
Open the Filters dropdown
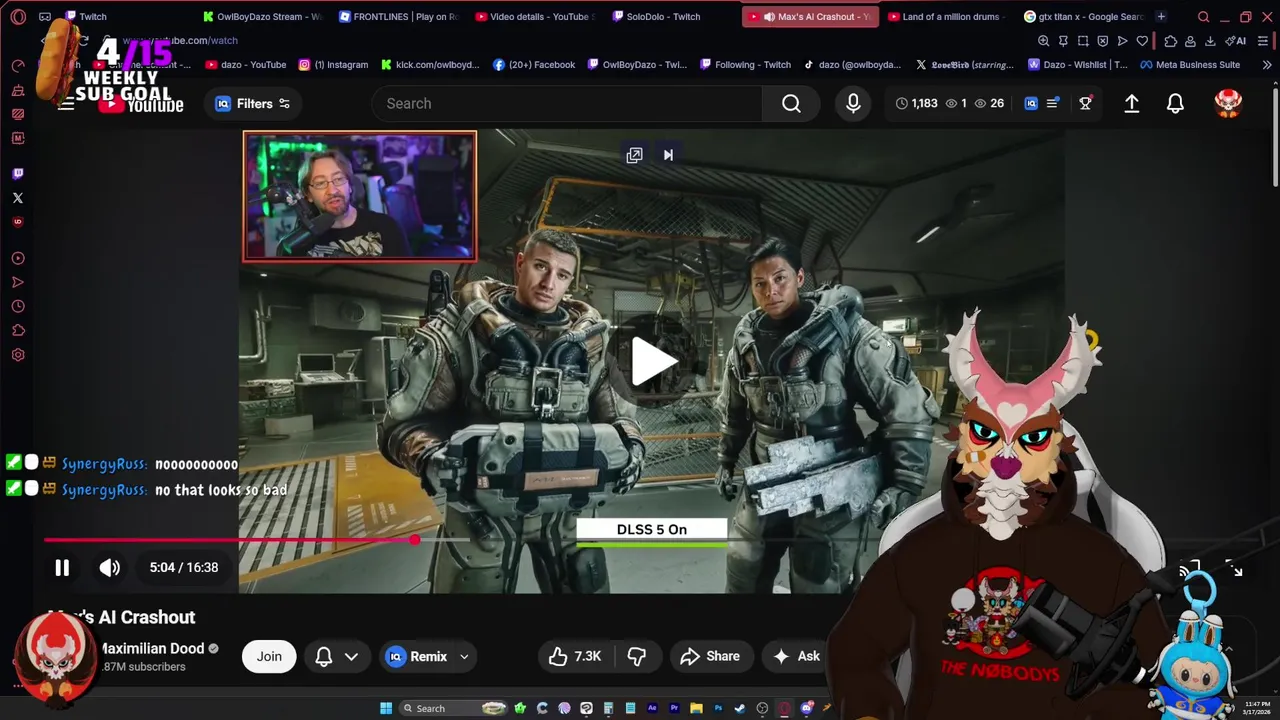point(253,103)
